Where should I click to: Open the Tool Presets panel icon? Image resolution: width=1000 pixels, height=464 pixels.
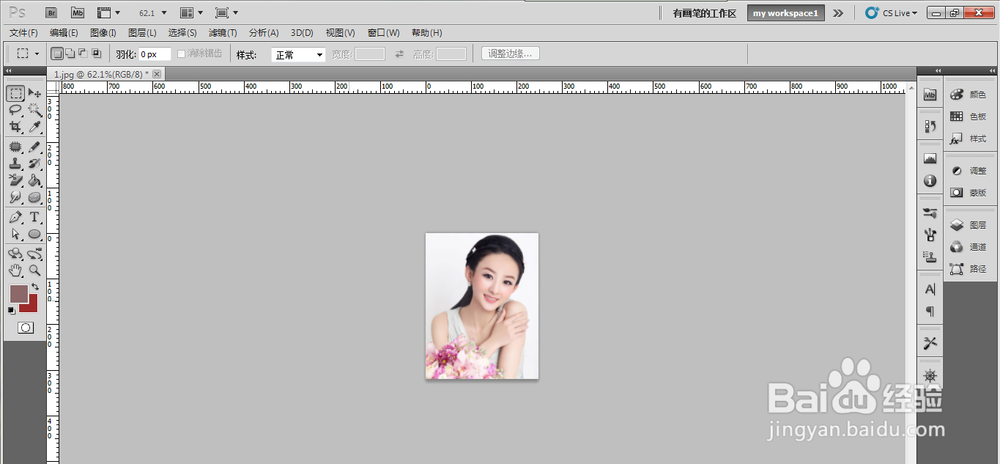(x=930, y=344)
